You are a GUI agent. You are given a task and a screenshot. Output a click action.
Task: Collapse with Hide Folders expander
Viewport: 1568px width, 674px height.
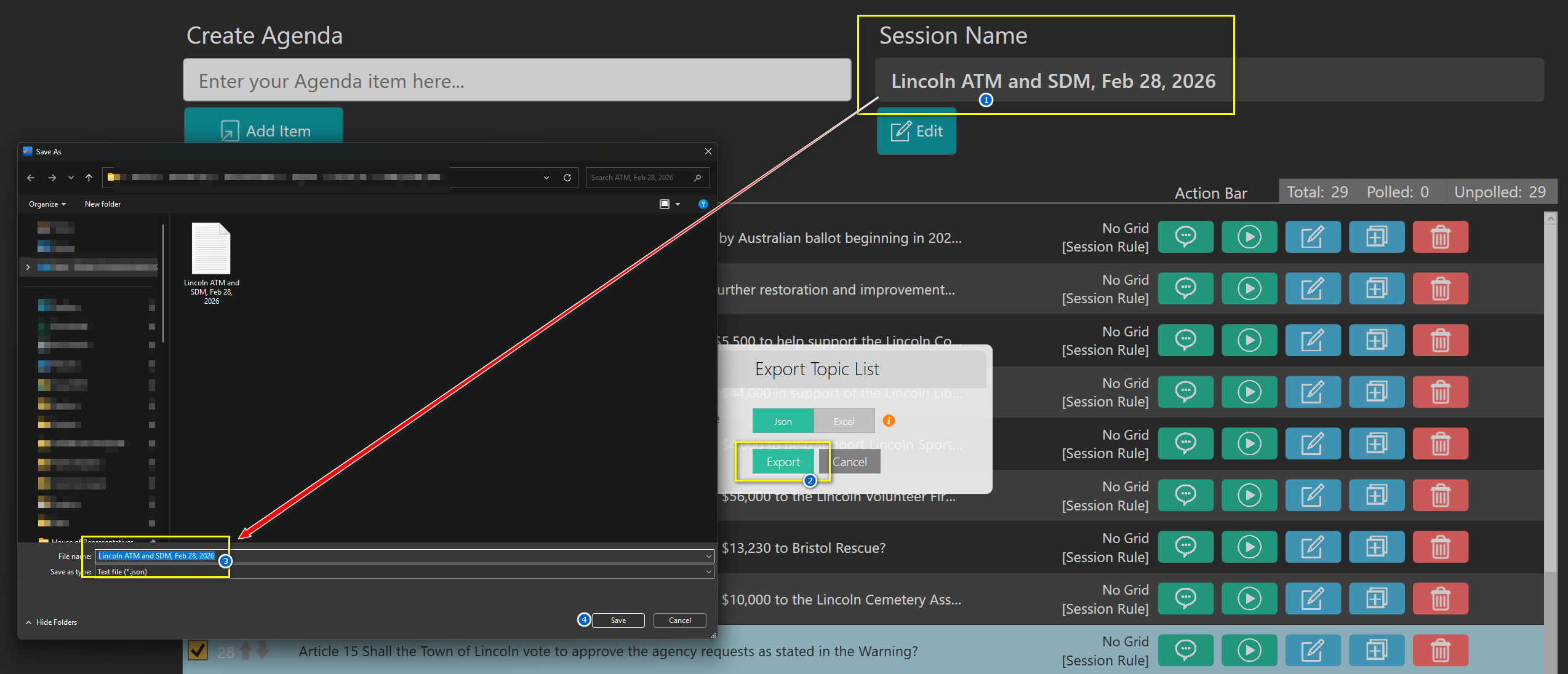52,622
